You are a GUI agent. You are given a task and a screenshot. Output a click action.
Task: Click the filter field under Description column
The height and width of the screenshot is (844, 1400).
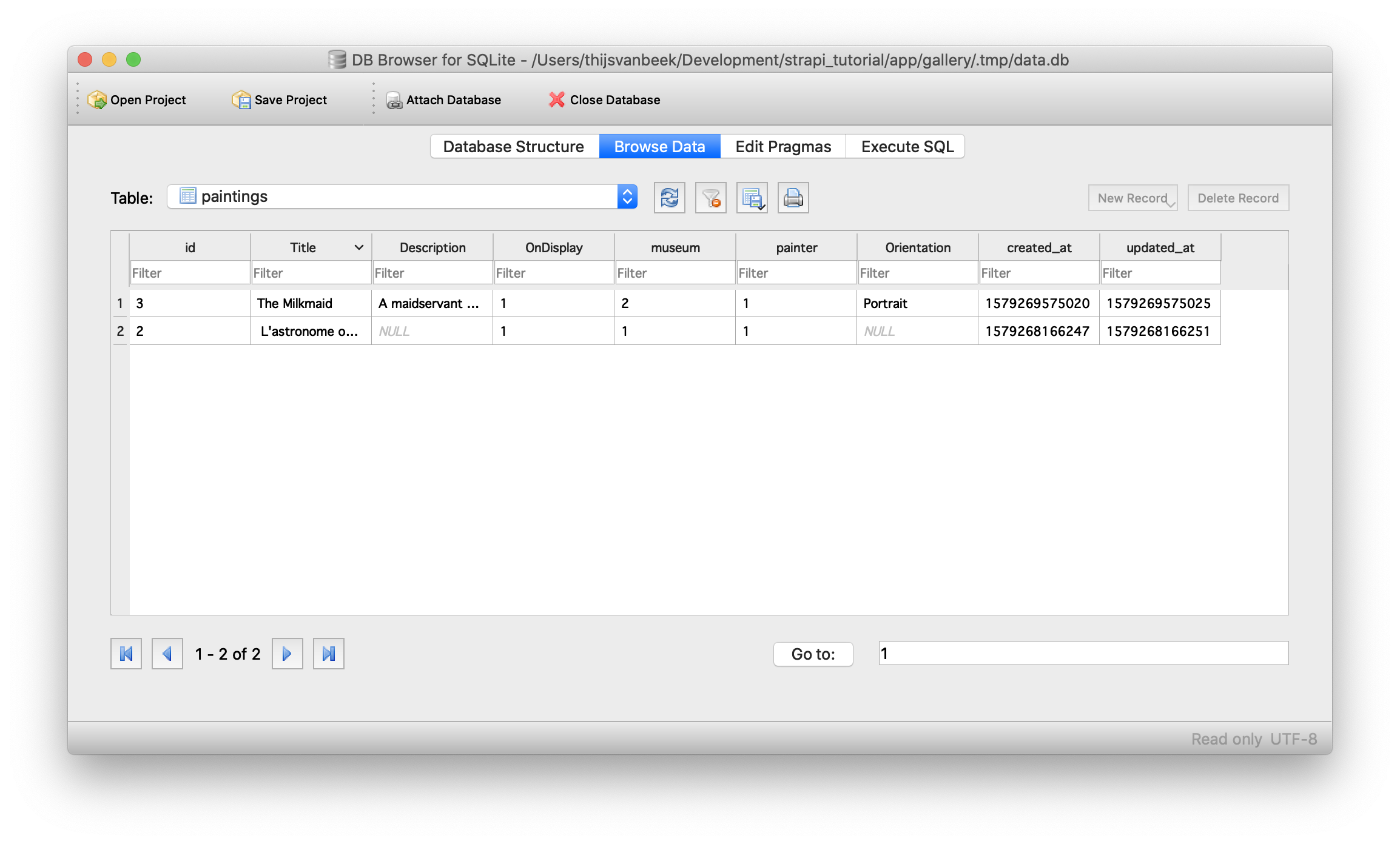pyautogui.click(x=432, y=273)
